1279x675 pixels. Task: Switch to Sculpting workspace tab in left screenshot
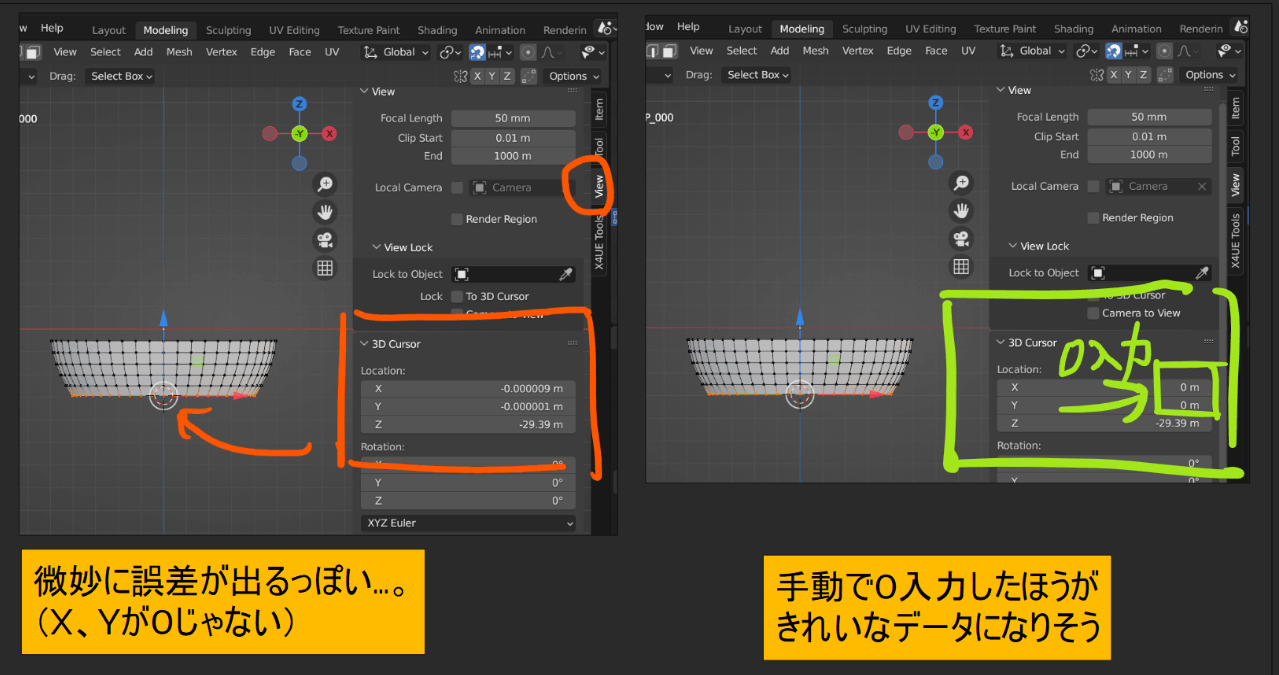228,30
